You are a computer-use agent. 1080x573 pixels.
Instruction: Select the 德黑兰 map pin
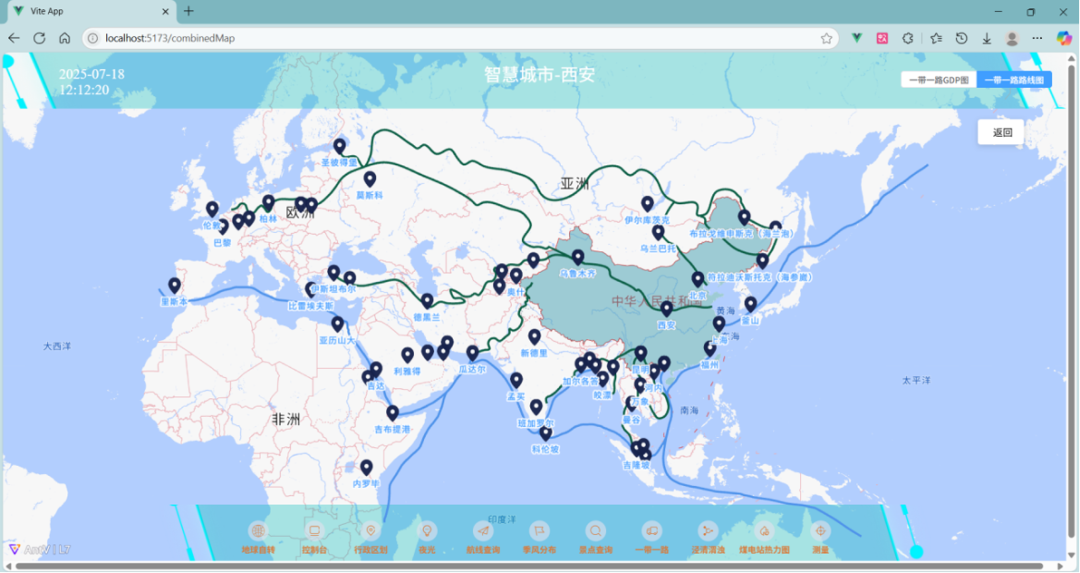click(x=427, y=301)
